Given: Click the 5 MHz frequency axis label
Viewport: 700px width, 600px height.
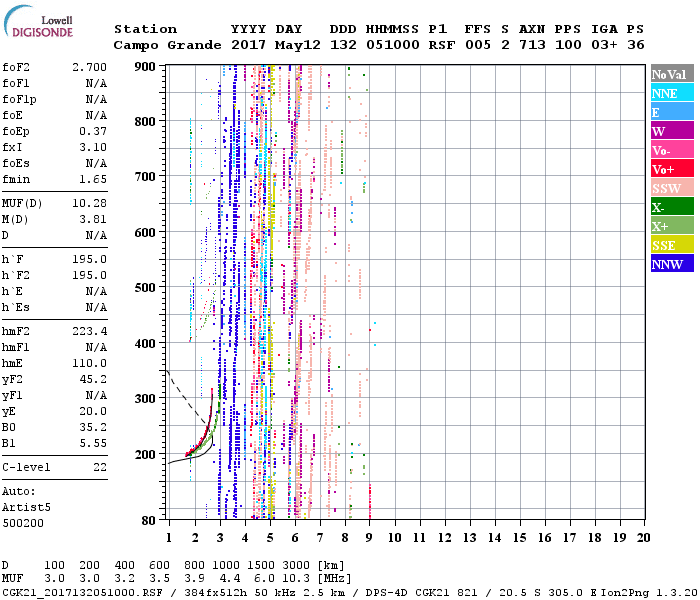Looking at the screenshot, I should tap(270, 538).
